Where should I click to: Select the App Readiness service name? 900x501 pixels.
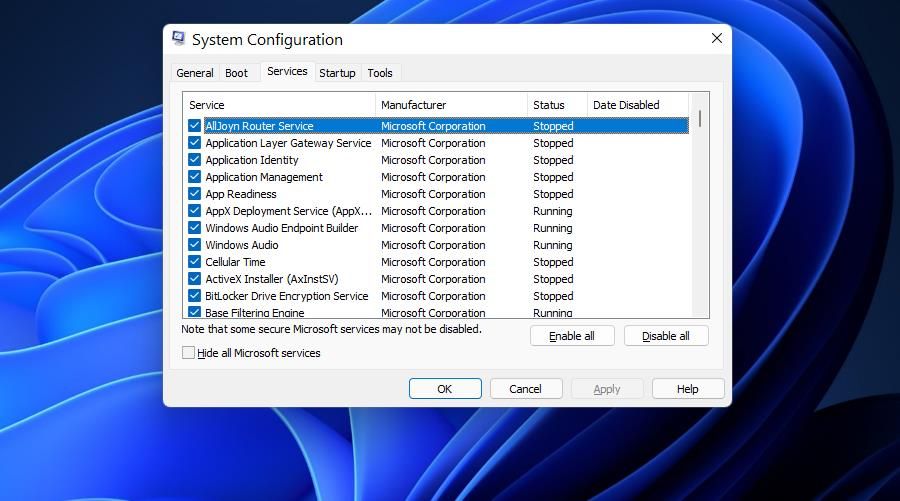coord(241,194)
